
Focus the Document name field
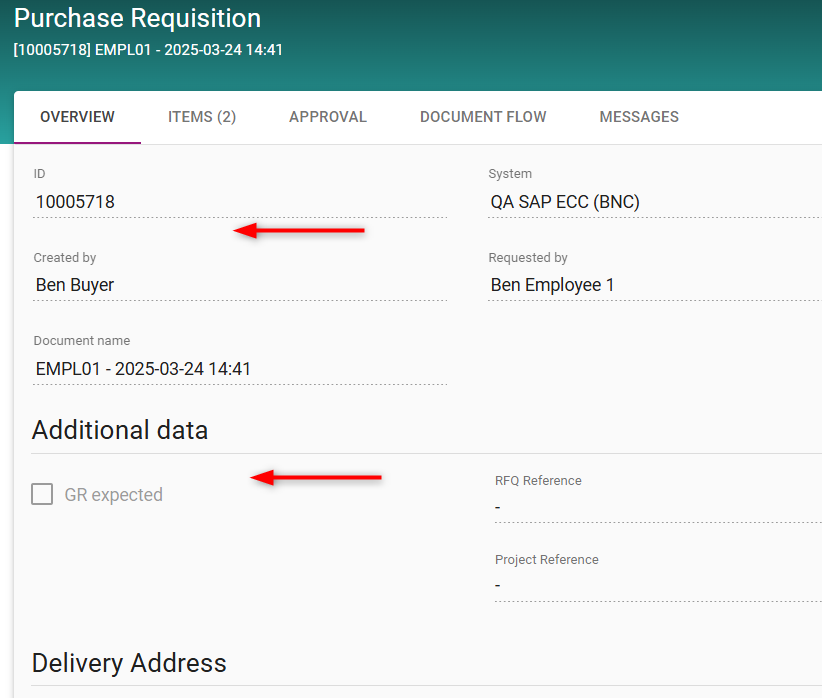pyautogui.click(x=143, y=369)
